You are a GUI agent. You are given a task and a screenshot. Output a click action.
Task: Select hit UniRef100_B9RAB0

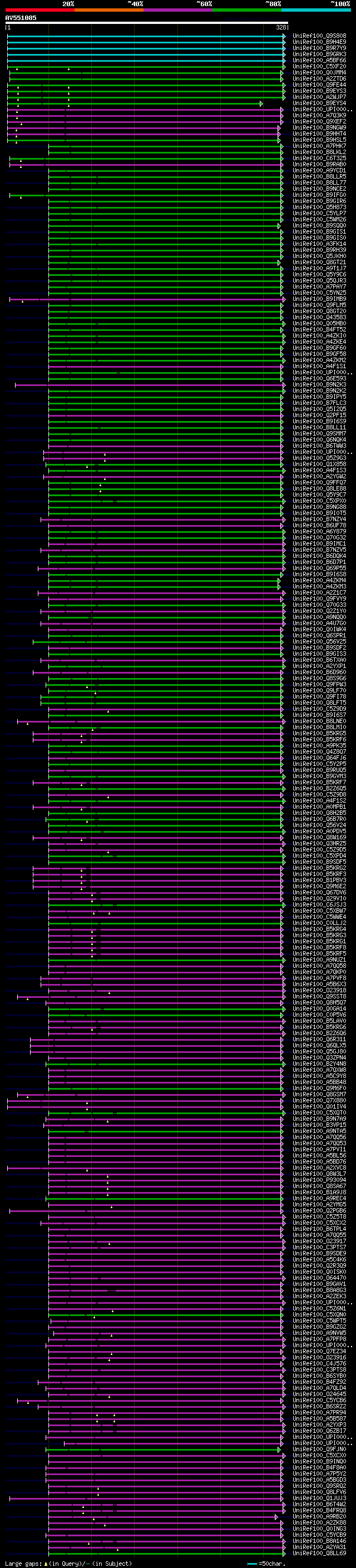click(319, 164)
